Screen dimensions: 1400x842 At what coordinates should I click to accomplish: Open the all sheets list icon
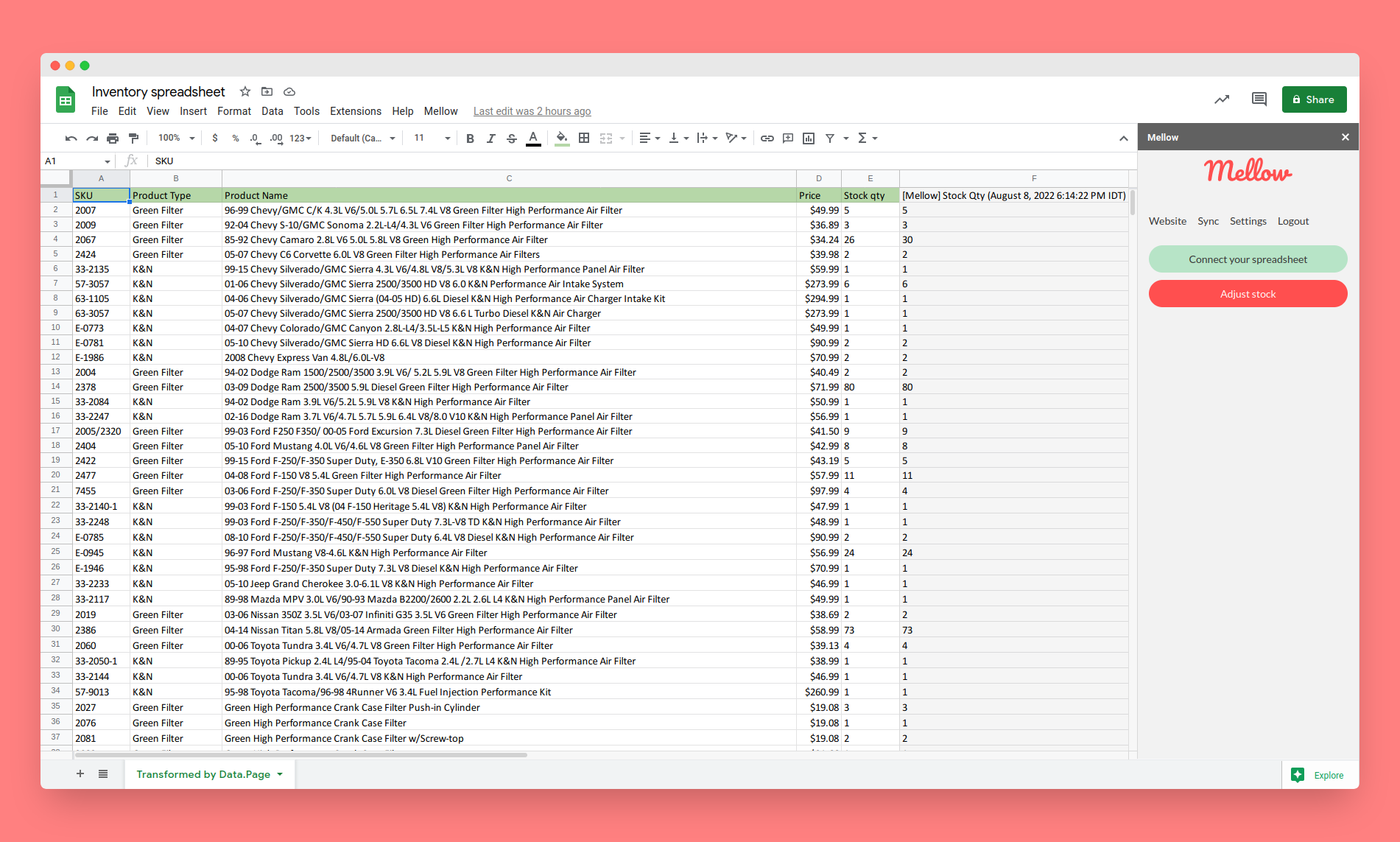click(103, 773)
